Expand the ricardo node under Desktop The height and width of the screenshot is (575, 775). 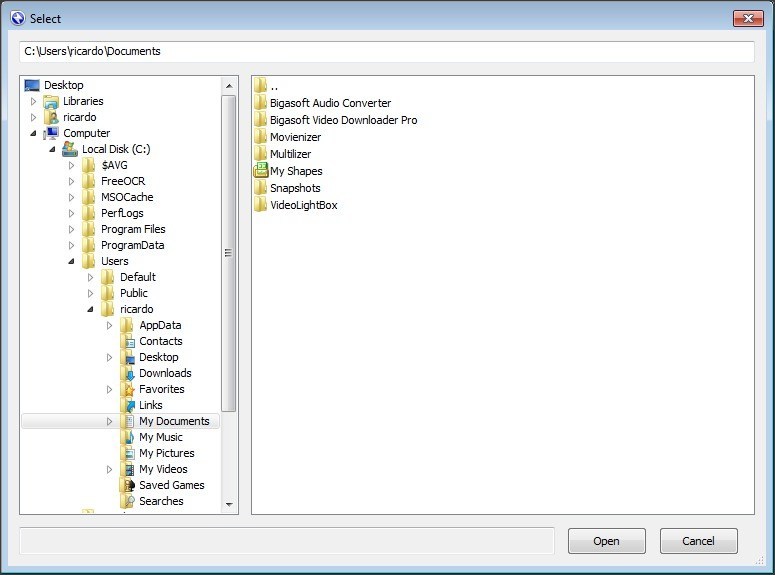pos(34,117)
